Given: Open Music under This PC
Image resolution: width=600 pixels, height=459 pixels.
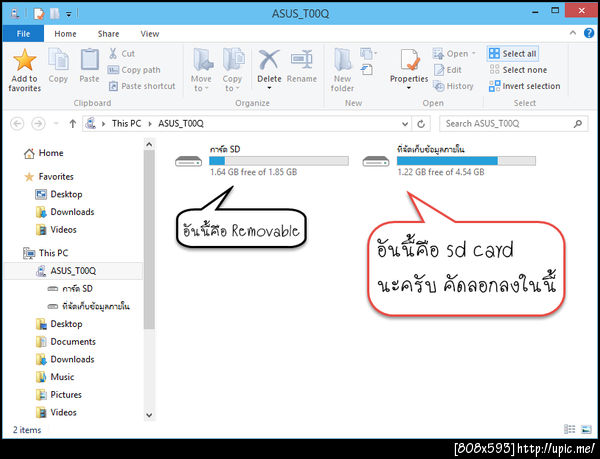Looking at the screenshot, I should [x=55, y=377].
